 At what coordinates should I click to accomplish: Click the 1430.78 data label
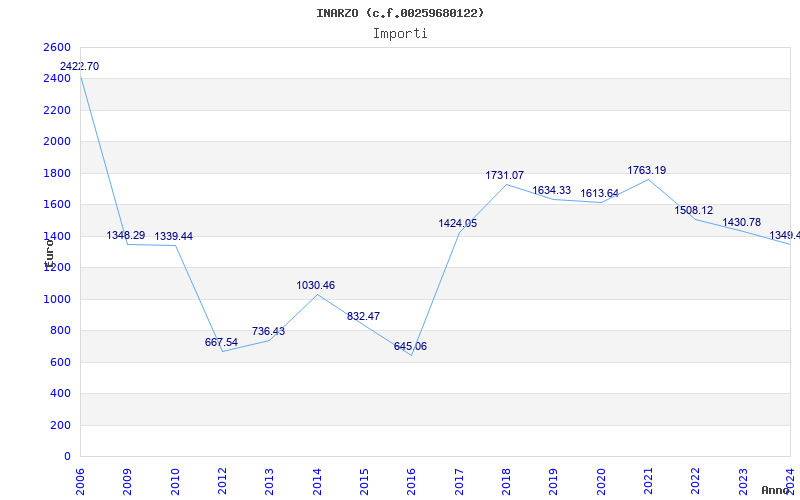click(741, 222)
